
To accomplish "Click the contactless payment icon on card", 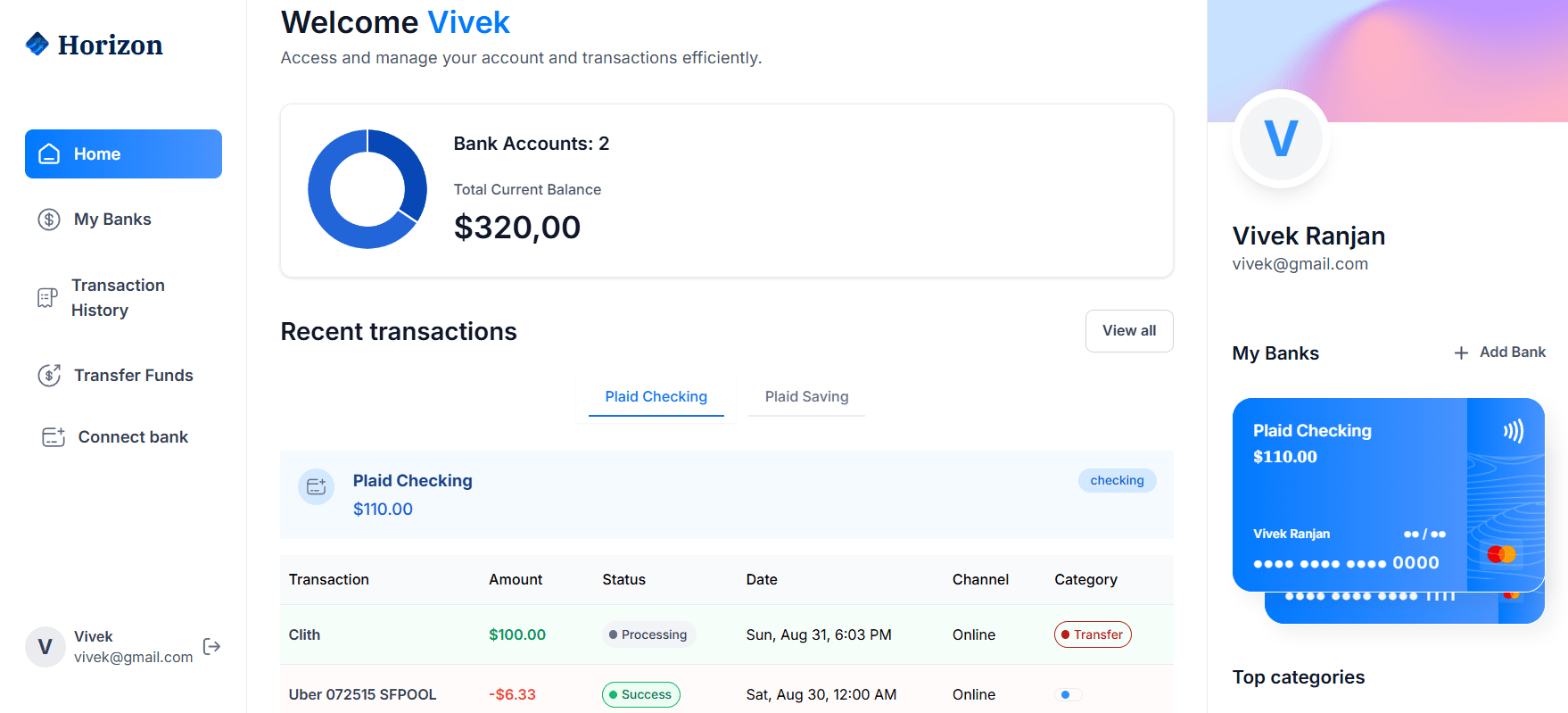I will click(x=1513, y=432).
